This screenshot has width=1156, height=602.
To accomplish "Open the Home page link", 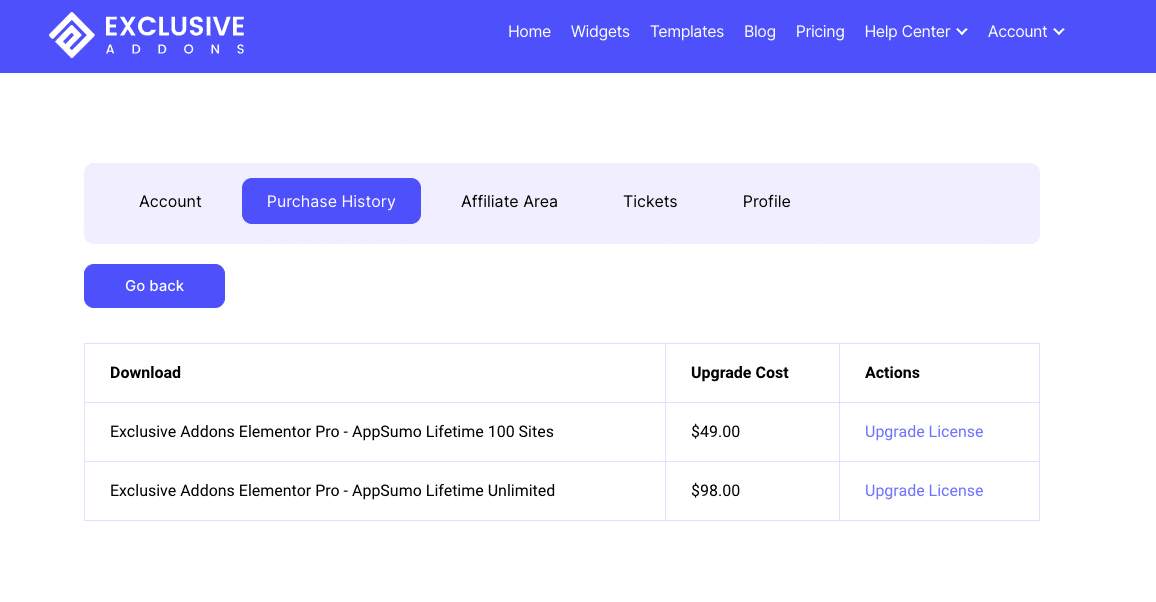I will [529, 32].
